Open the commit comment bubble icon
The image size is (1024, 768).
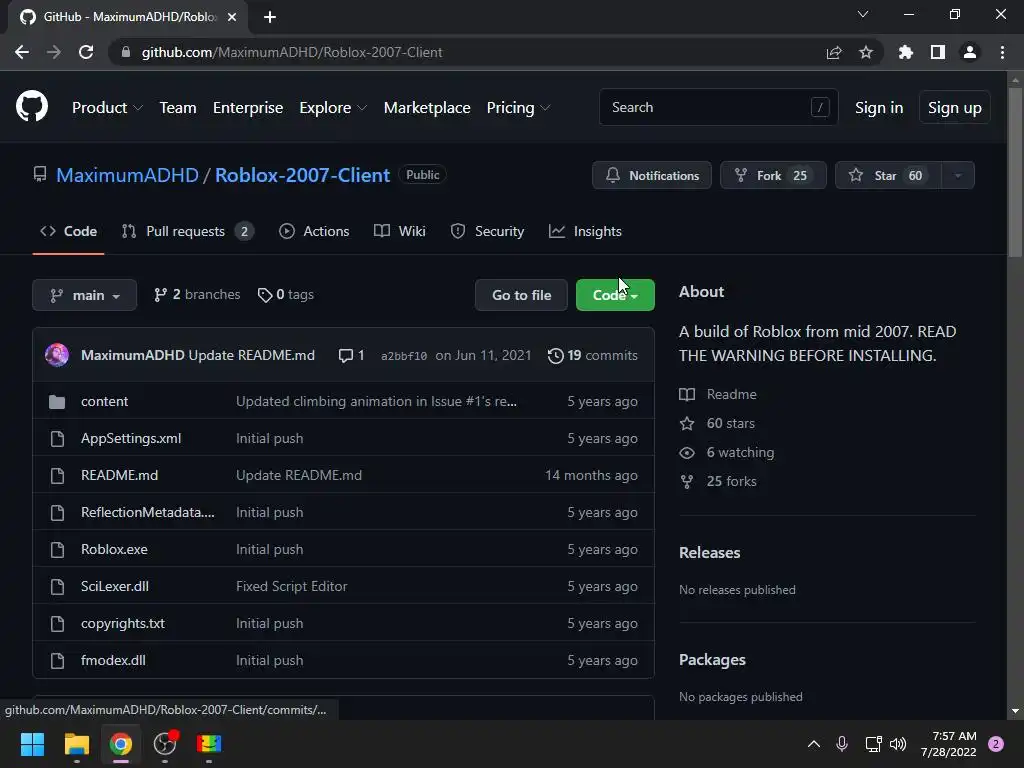345,355
